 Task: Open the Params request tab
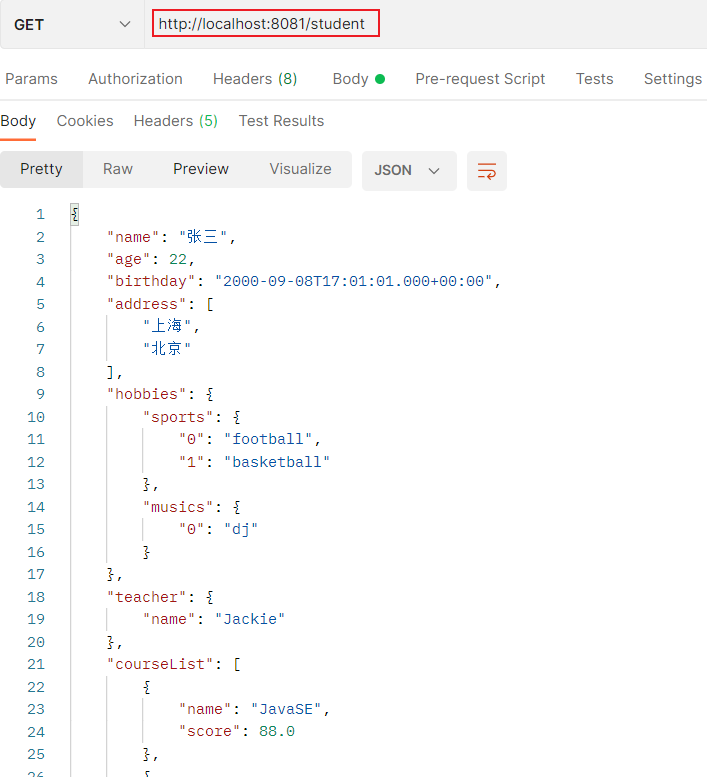point(31,79)
